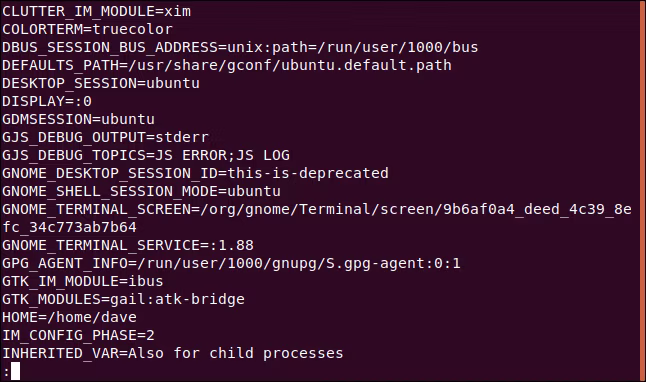This screenshot has height=382, width=646.
Task: Click the GJS_DEBUG_OUTPUT=stderr line
Action: 105,137
